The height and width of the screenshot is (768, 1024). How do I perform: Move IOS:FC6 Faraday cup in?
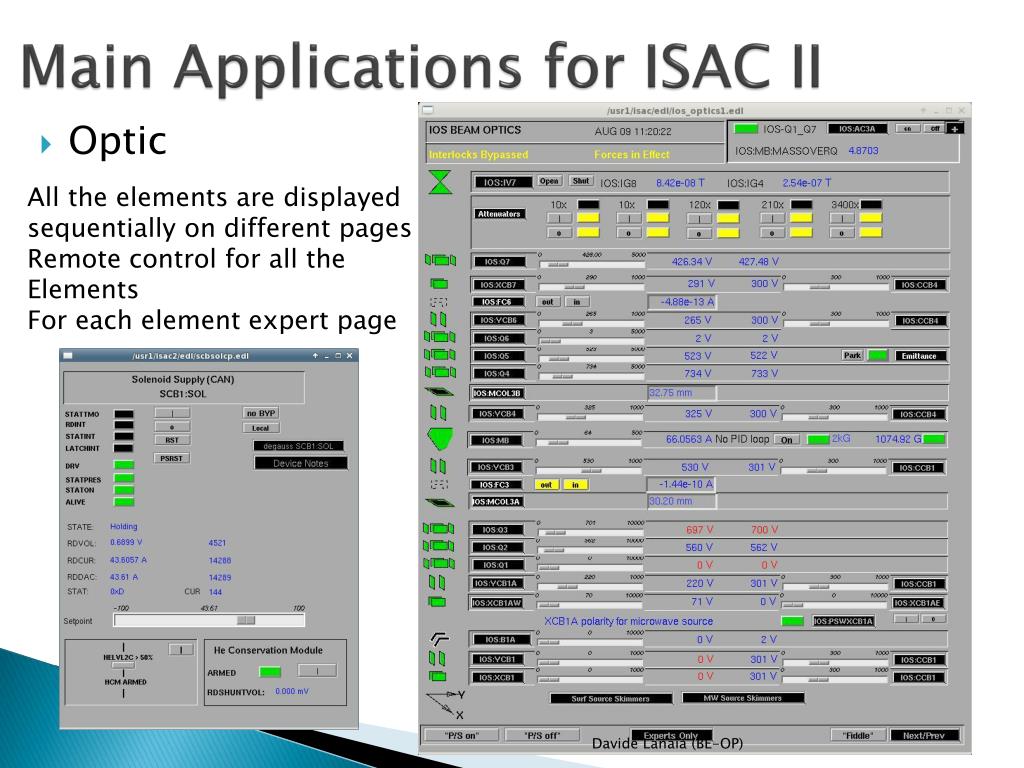[577, 302]
